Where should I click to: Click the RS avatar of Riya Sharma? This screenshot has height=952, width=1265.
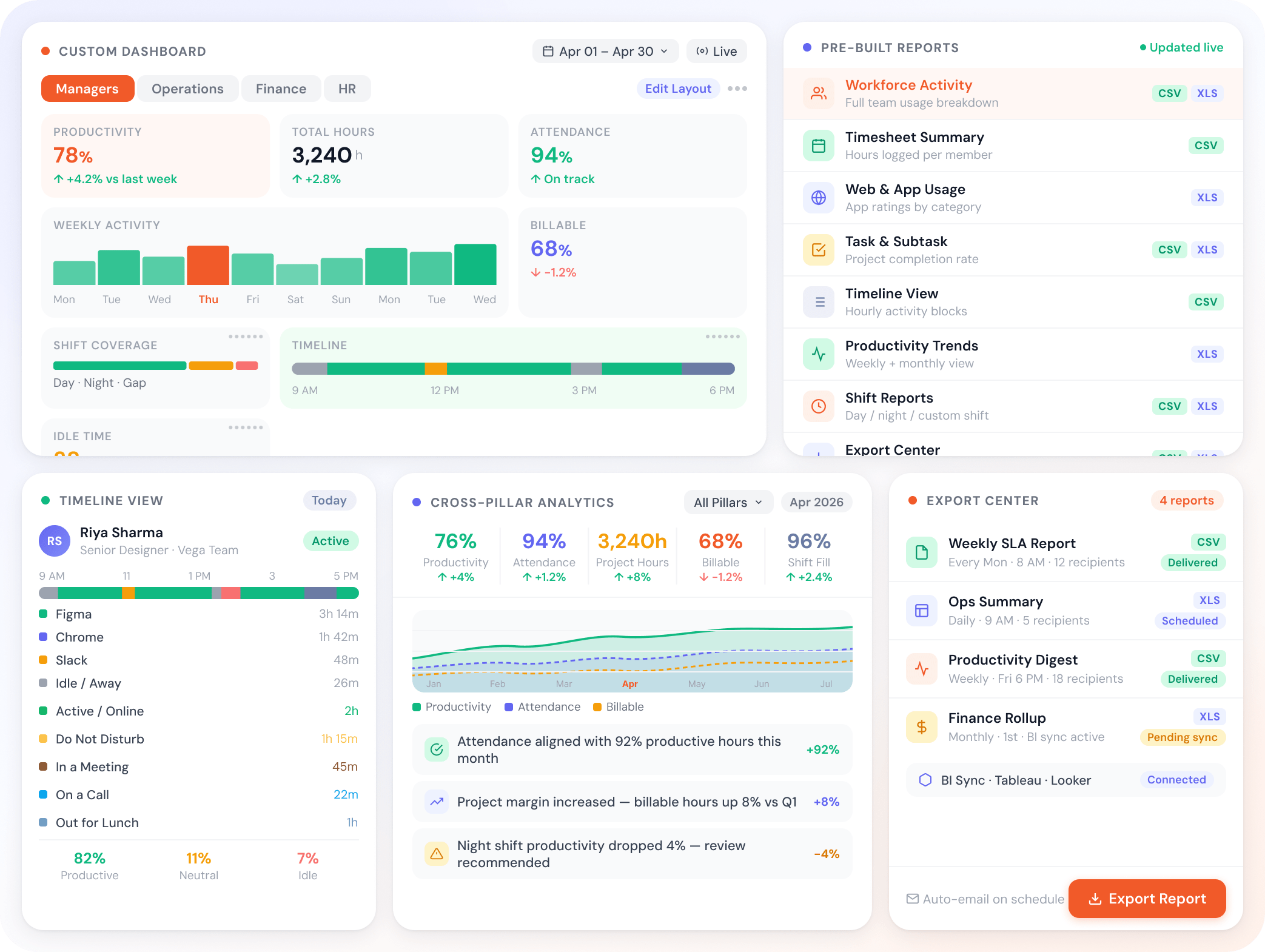(x=55, y=541)
